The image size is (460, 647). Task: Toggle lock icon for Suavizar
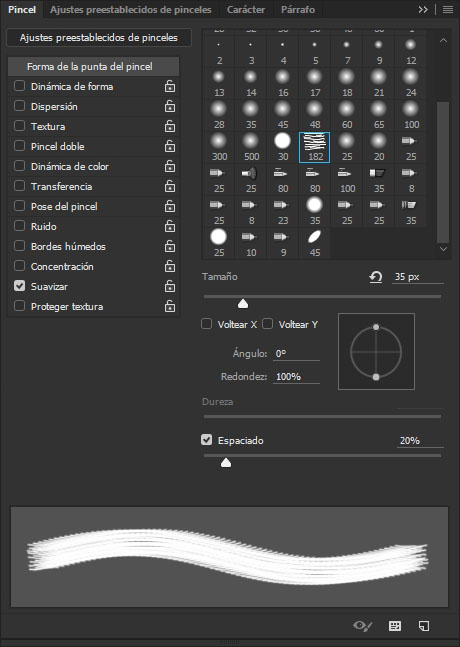(170, 286)
